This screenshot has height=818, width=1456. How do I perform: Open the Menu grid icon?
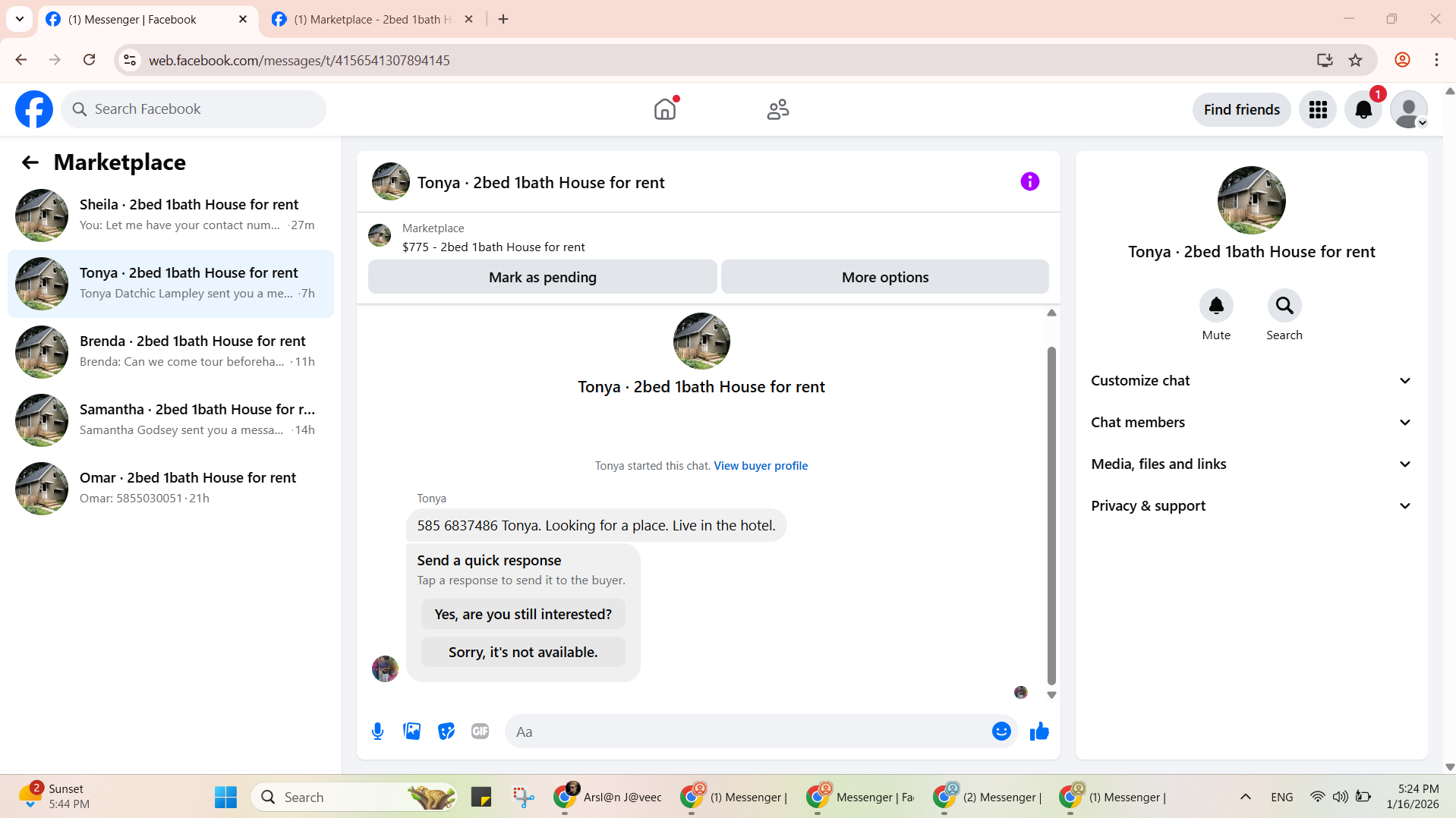click(1318, 110)
